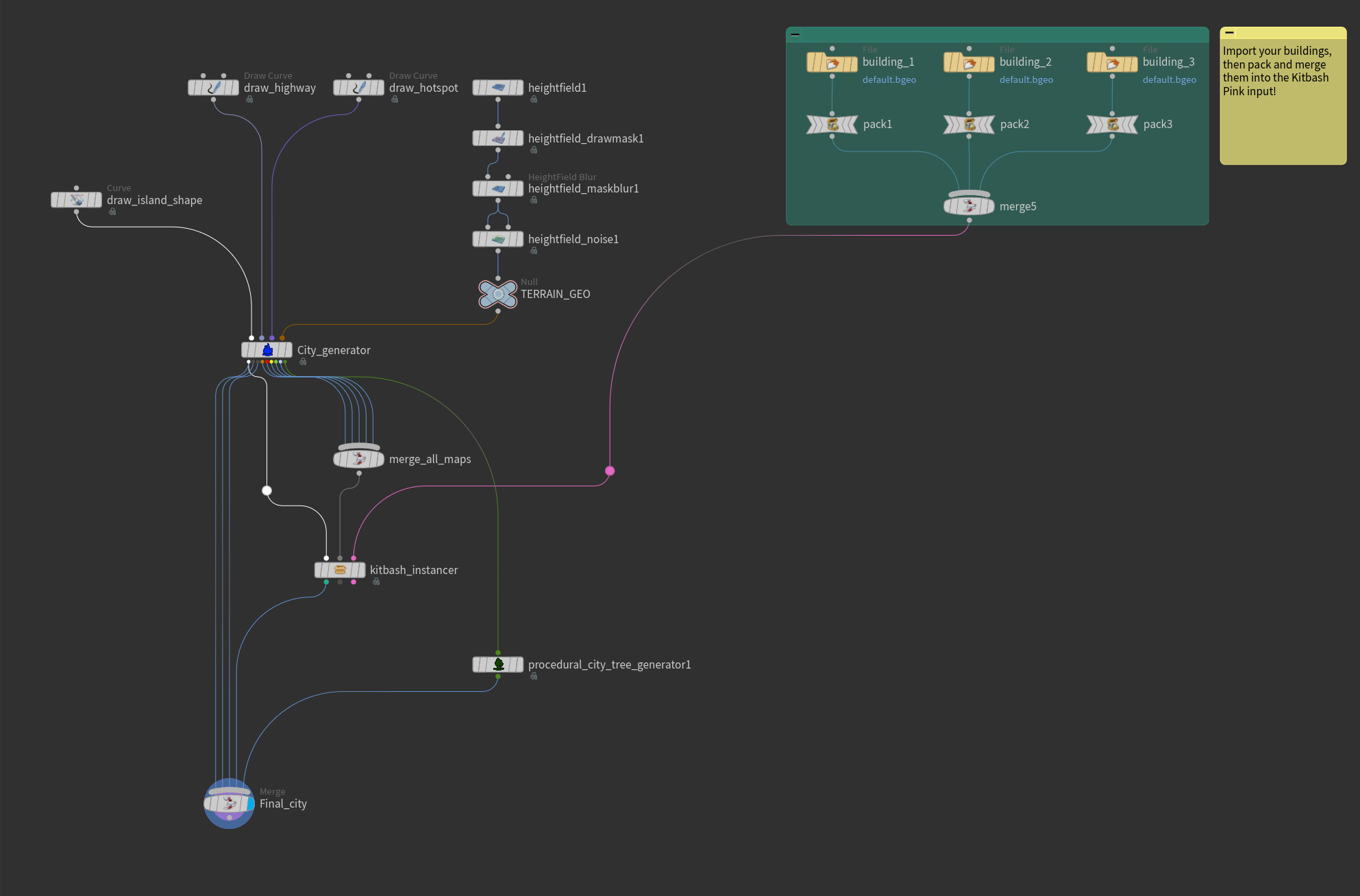Click the heightfield_noise1 node icon
This screenshot has height=896, width=1360.
point(498,239)
